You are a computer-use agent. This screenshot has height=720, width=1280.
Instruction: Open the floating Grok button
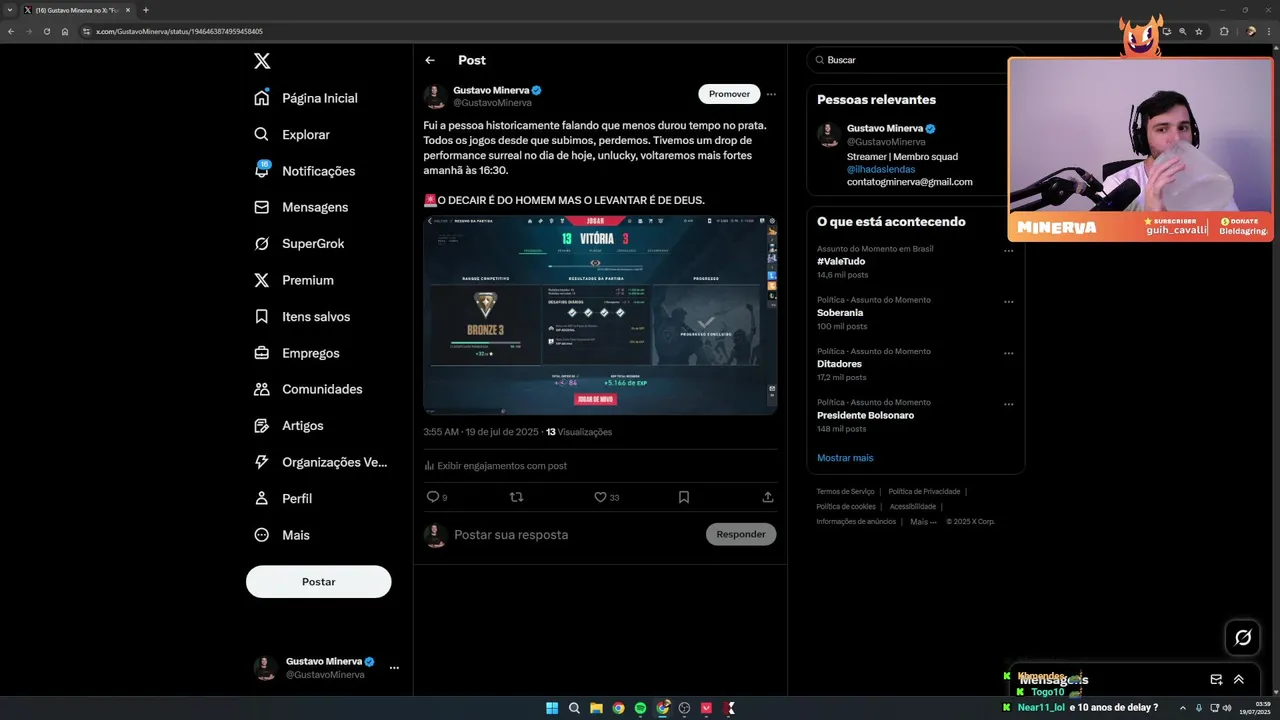[1243, 637]
